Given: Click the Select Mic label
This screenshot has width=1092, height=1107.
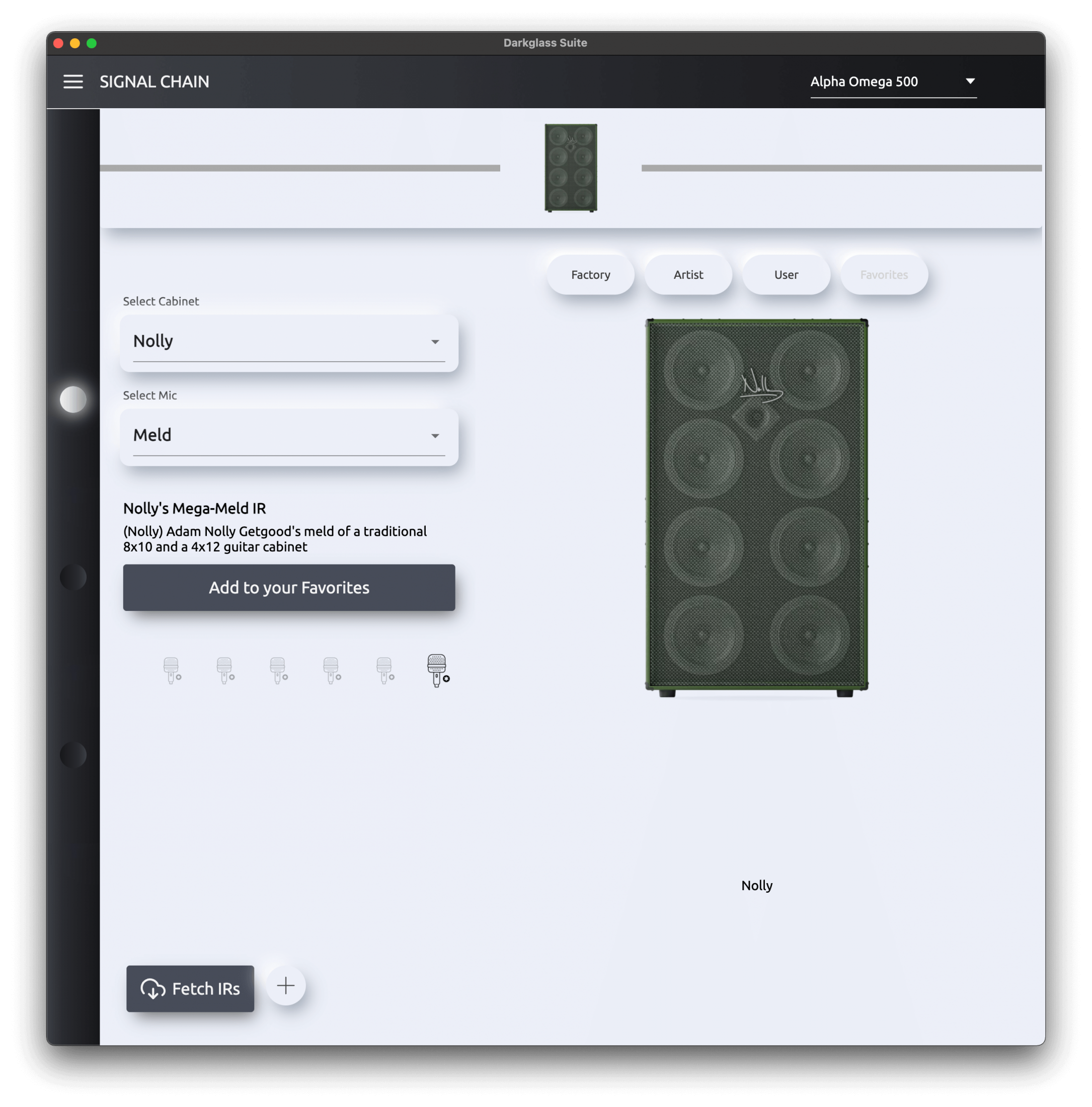Looking at the screenshot, I should coord(149,396).
